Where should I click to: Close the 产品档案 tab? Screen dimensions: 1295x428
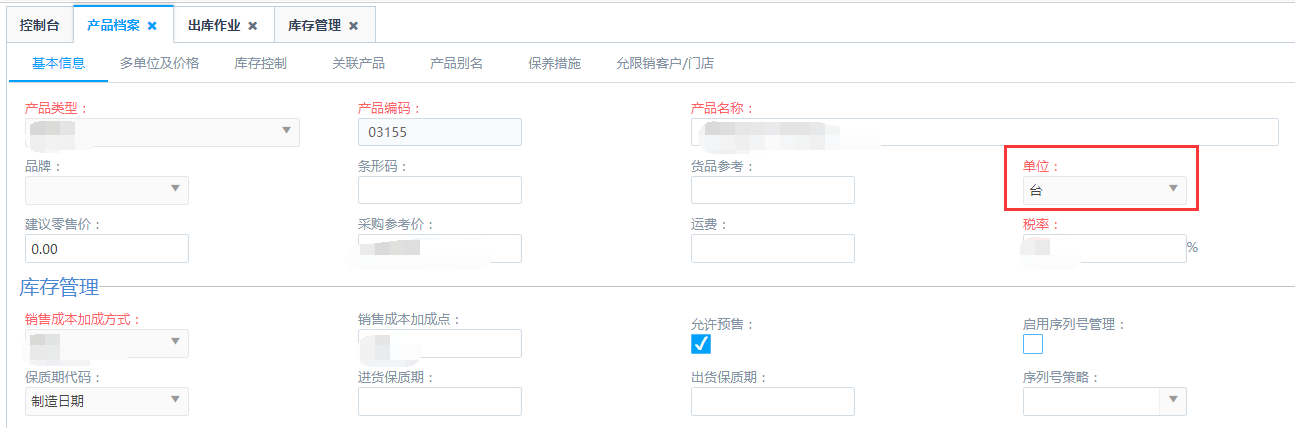pos(152,25)
